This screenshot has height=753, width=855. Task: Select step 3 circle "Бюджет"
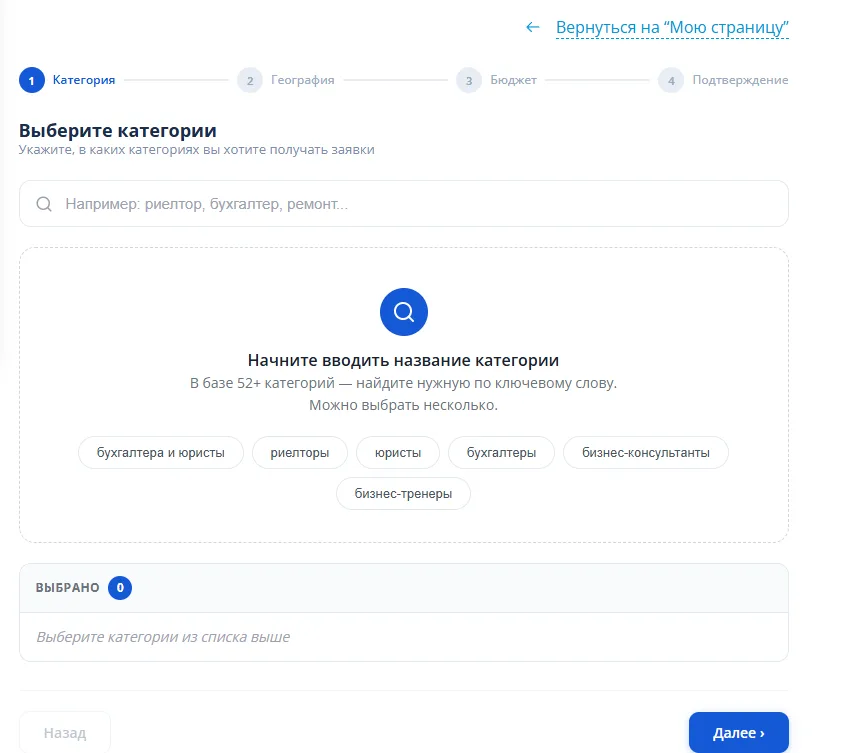pos(469,80)
